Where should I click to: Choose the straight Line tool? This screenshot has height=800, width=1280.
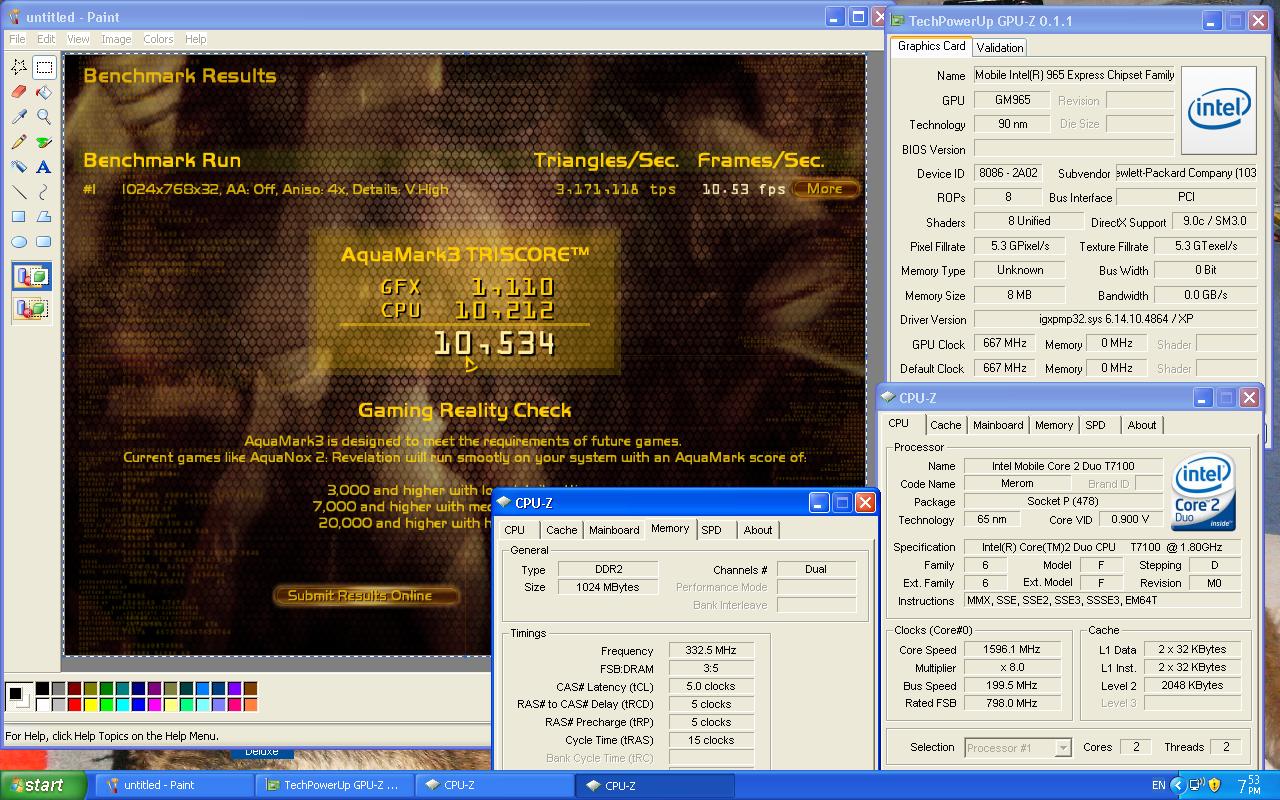tap(19, 192)
